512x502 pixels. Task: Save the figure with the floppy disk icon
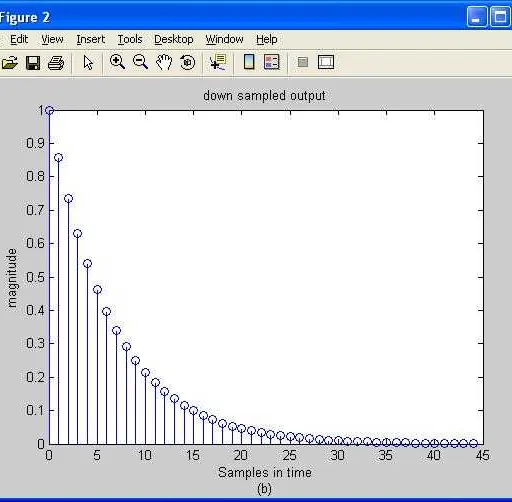pyautogui.click(x=33, y=62)
